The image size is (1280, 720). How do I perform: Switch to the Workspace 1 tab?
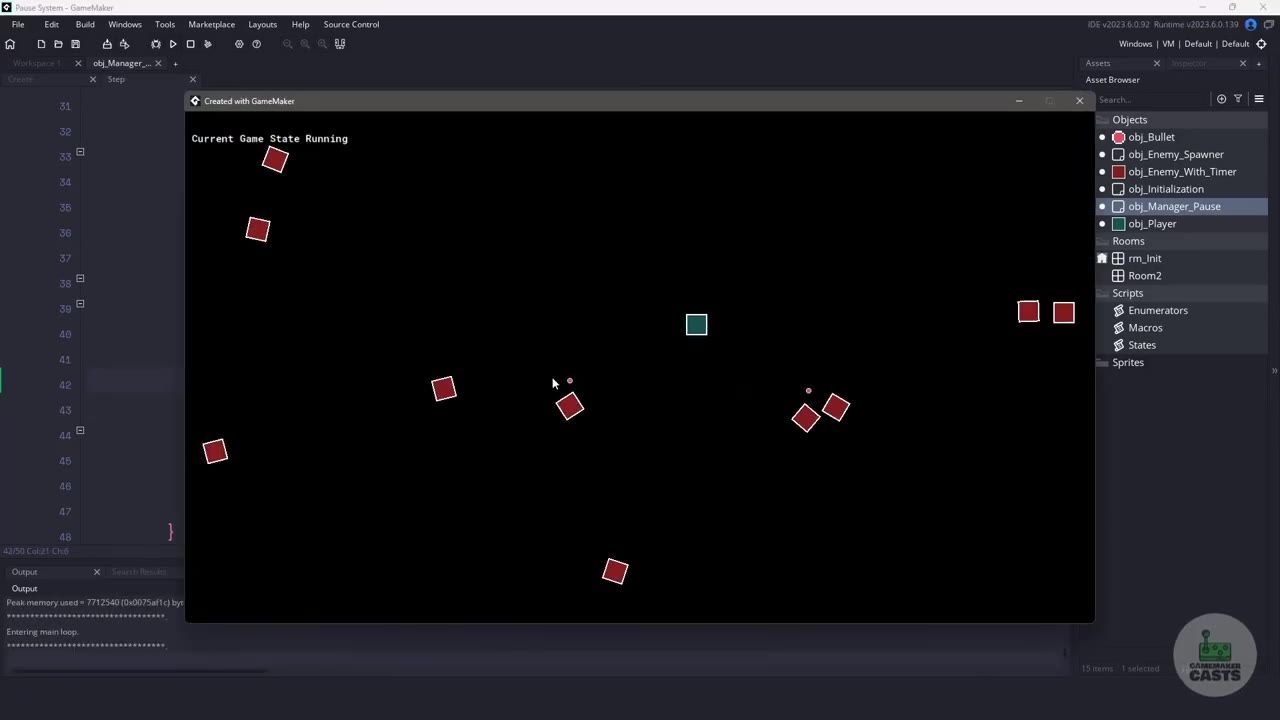click(x=36, y=63)
